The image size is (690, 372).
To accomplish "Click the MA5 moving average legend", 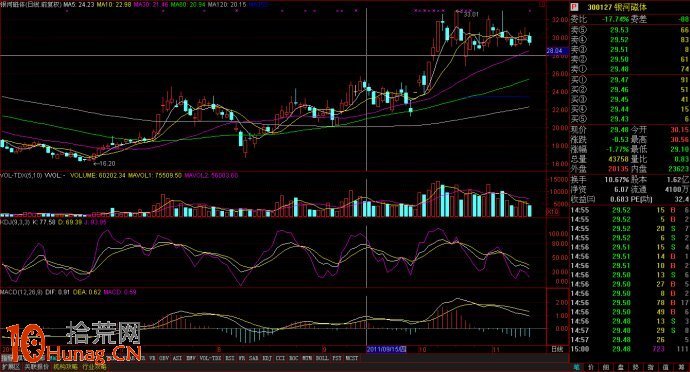I will (73, 4).
